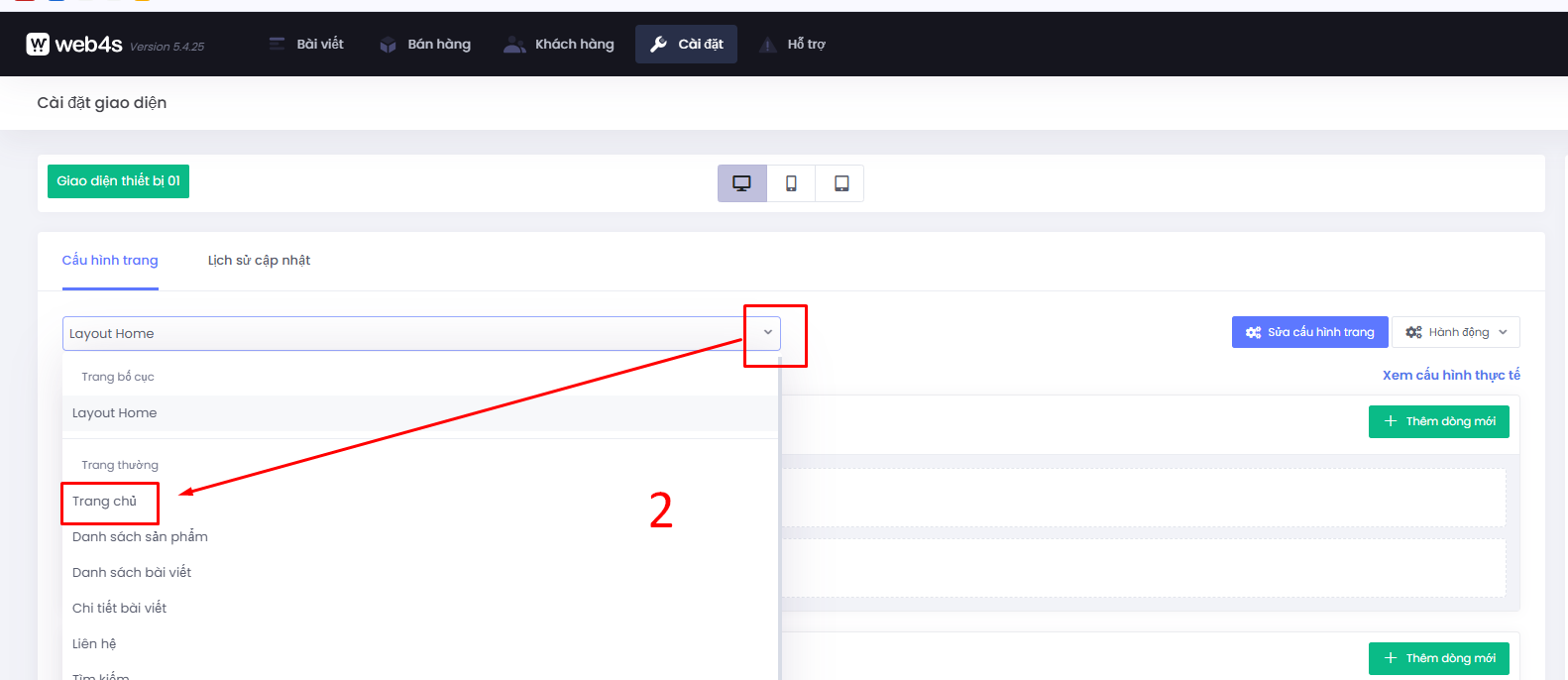This screenshot has height=680, width=1568.
Task: Switch to Lịch sử cập nhật tab
Action: [259, 261]
